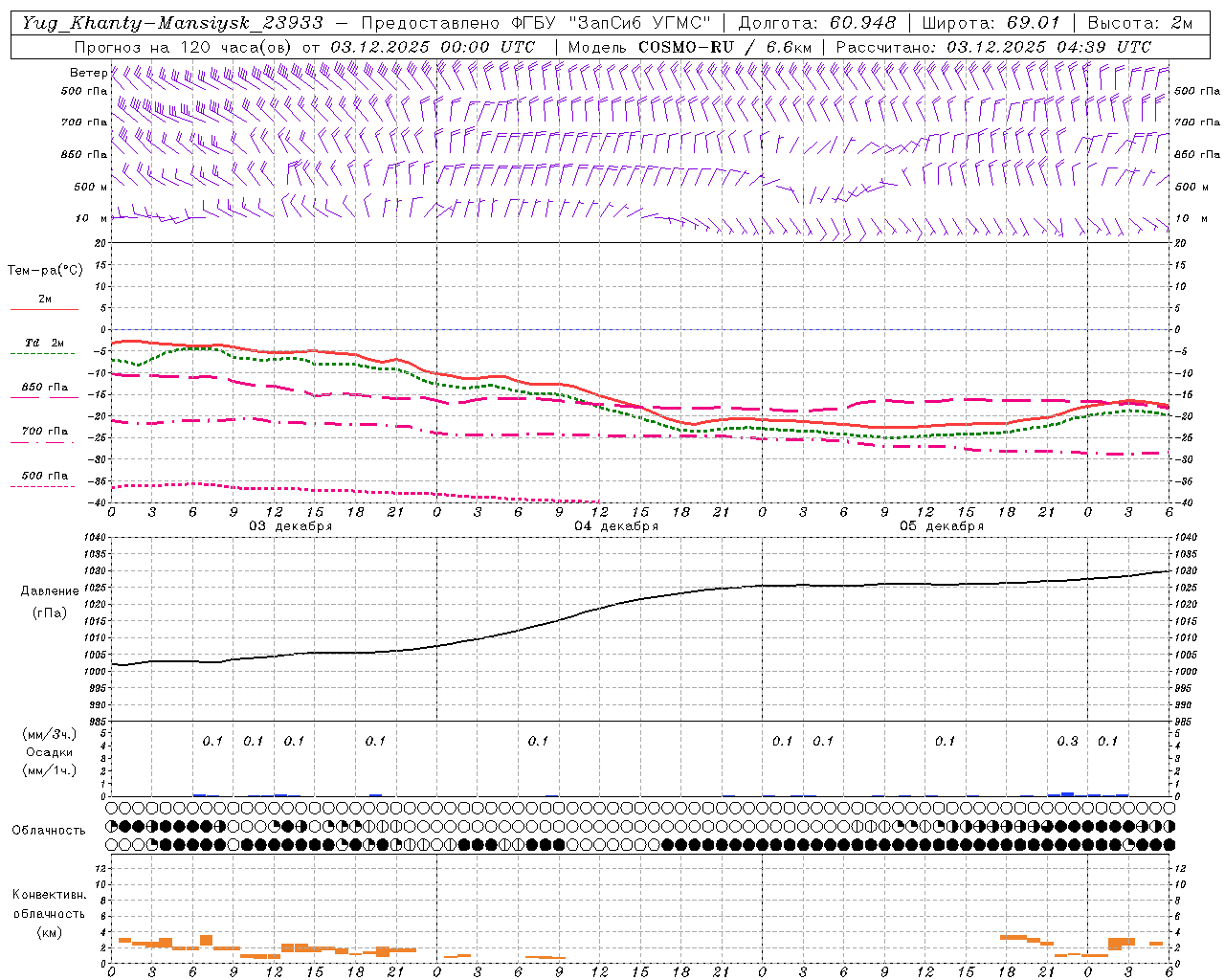Click the Прогноз на 120 часа(ов) text
This screenshot has width=1225, height=980.
[x=185, y=47]
